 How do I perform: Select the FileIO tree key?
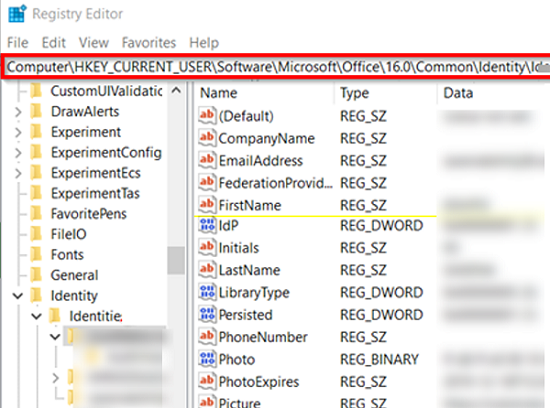pyautogui.click(x=68, y=234)
